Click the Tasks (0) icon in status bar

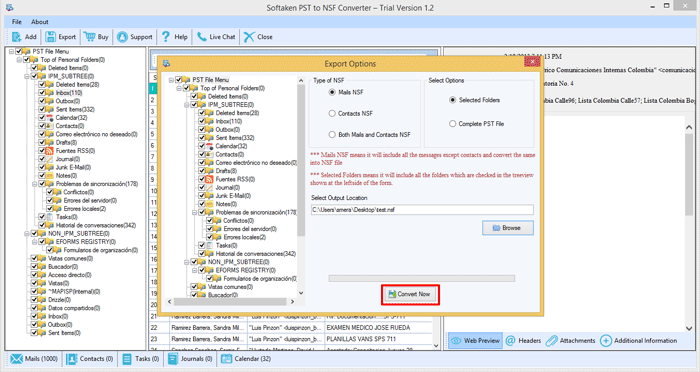click(127, 359)
